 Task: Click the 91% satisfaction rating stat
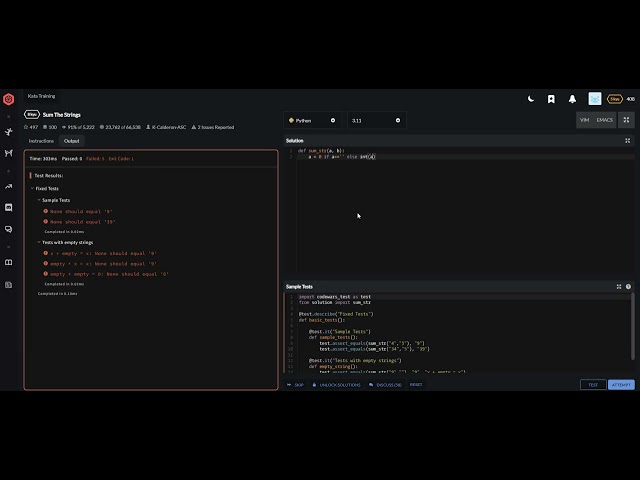78,127
